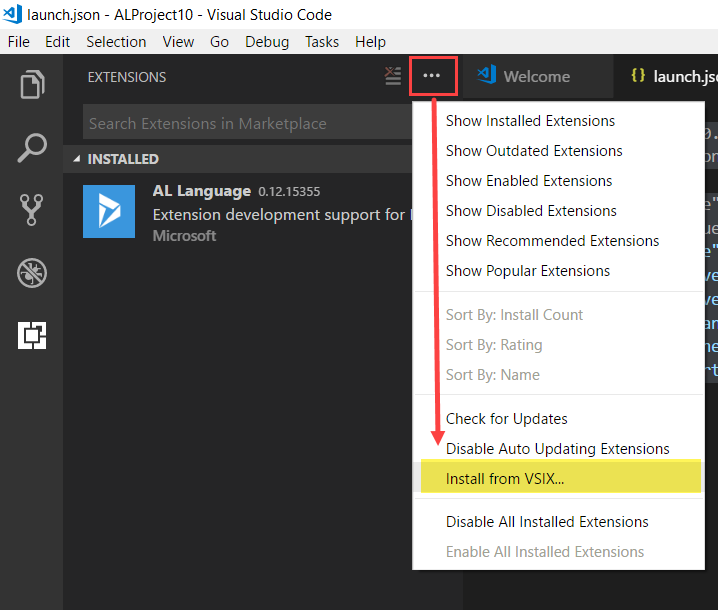
Task: Click the Visual Studio Code title icon
Action: click(12, 14)
